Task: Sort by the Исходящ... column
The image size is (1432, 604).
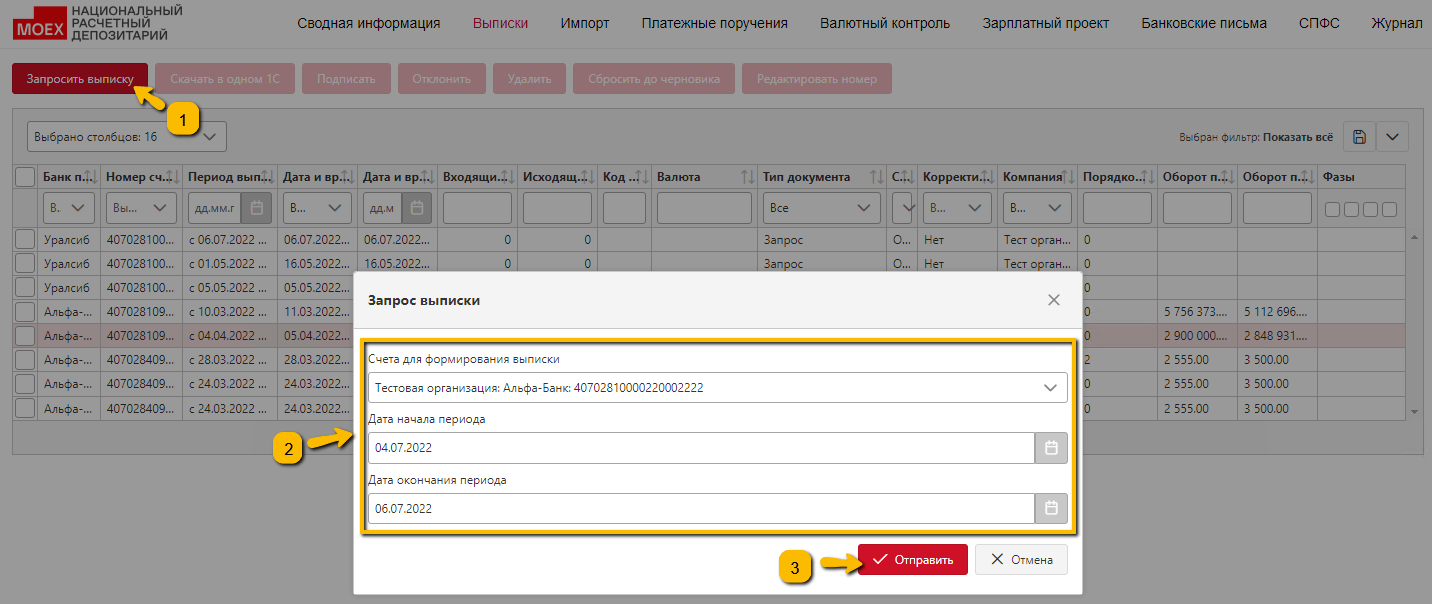Action: 587,177
